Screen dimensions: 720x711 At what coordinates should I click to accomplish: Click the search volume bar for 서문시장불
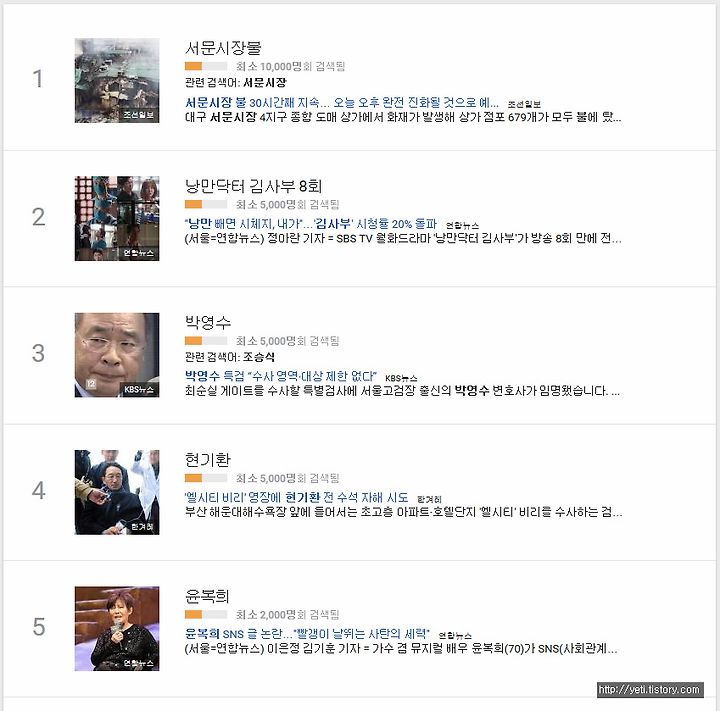point(206,66)
